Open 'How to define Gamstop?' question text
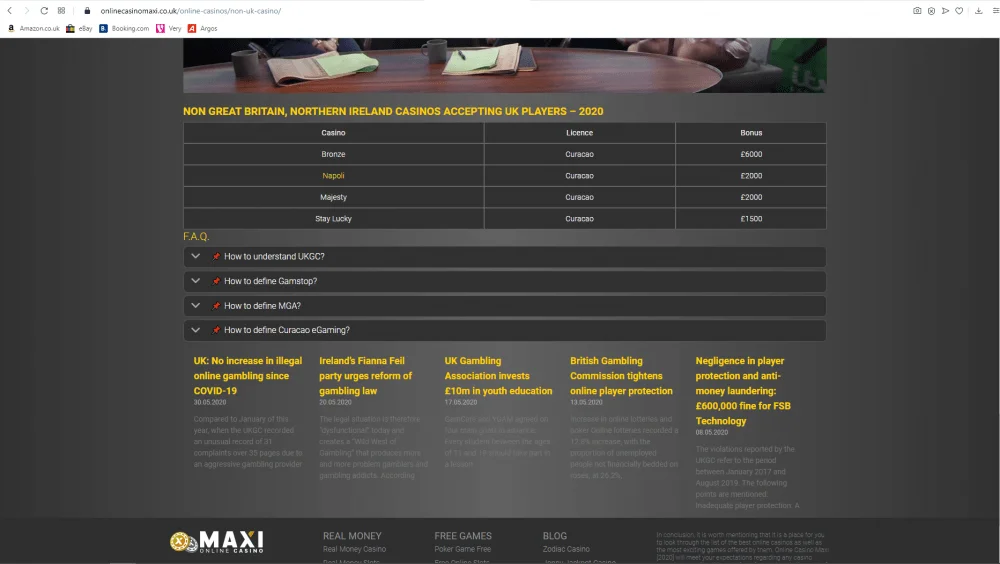 (270, 281)
